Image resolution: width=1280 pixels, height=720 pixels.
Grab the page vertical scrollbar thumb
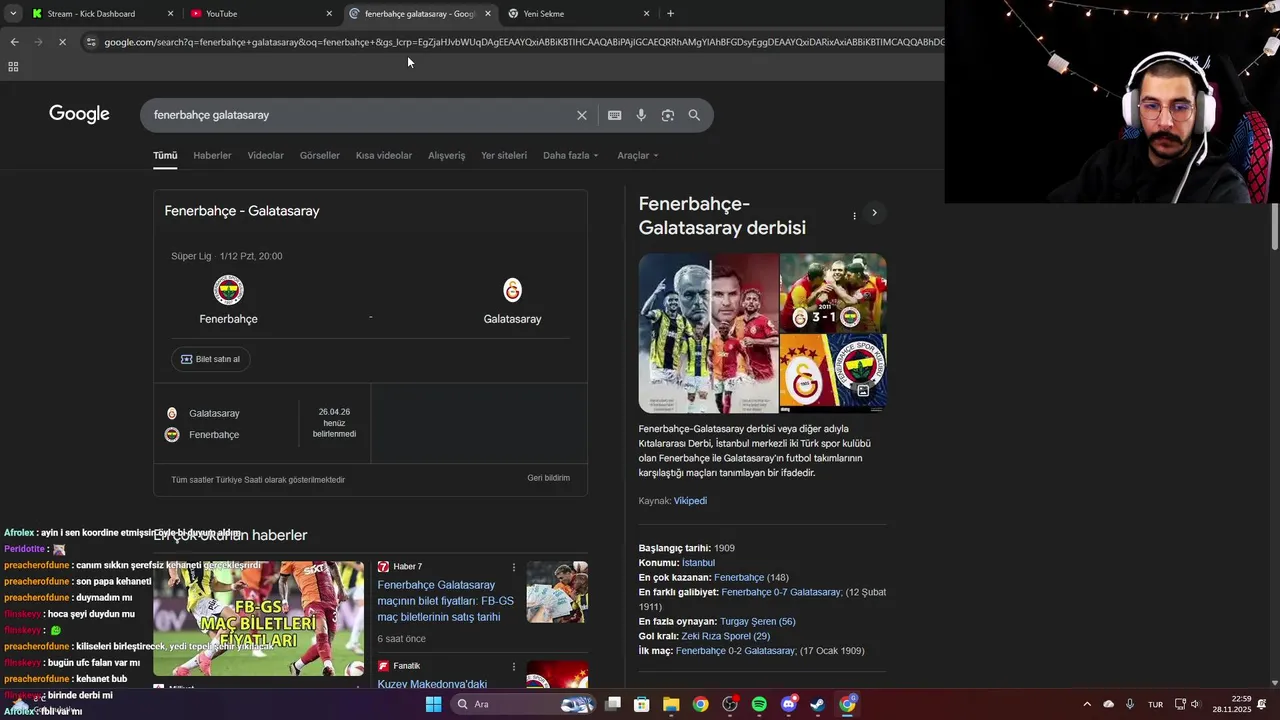coord(1275,226)
